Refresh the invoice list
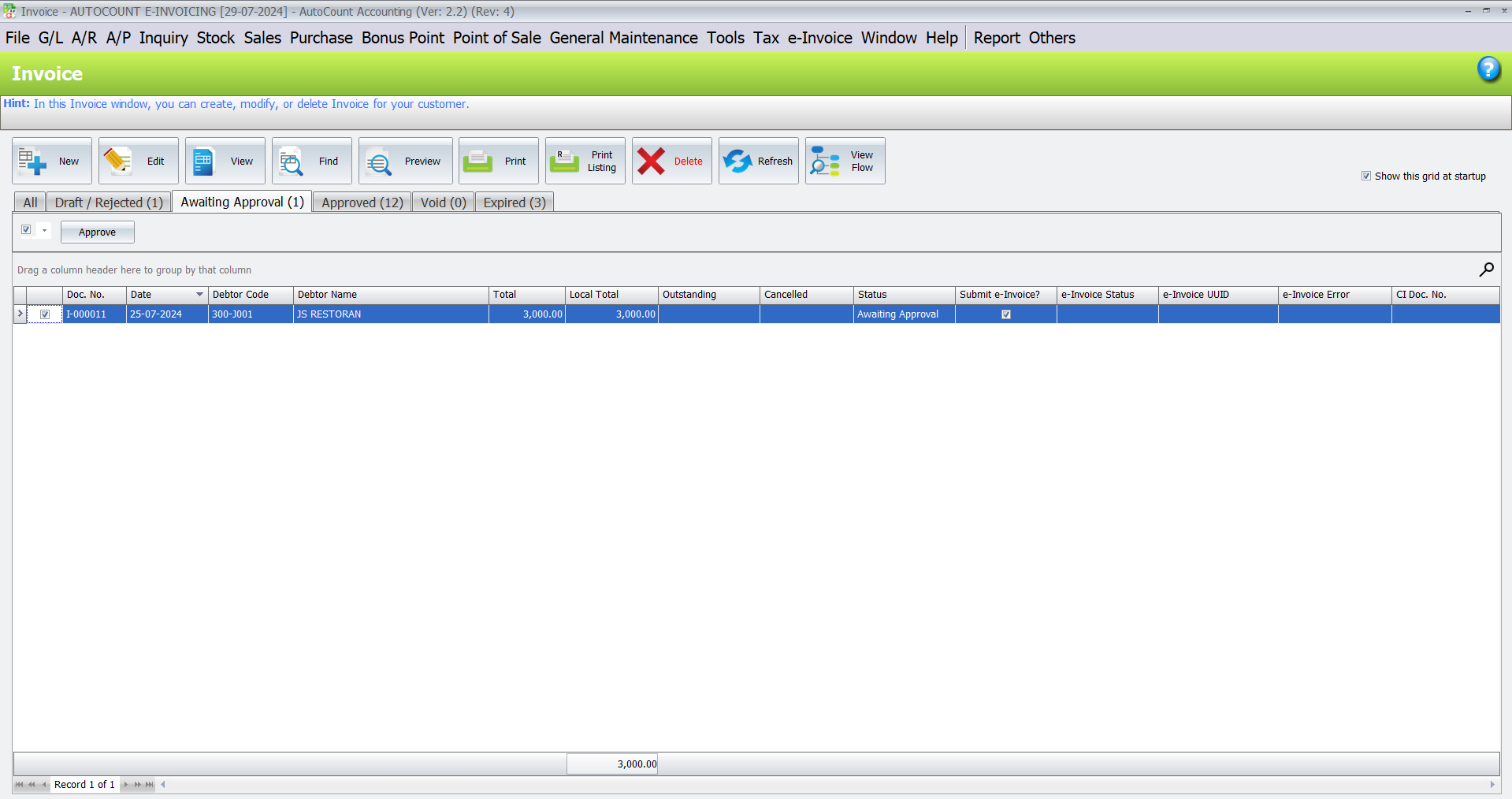Viewport: 1512px width, 799px height. pyautogui.click(x=757, y=161)
